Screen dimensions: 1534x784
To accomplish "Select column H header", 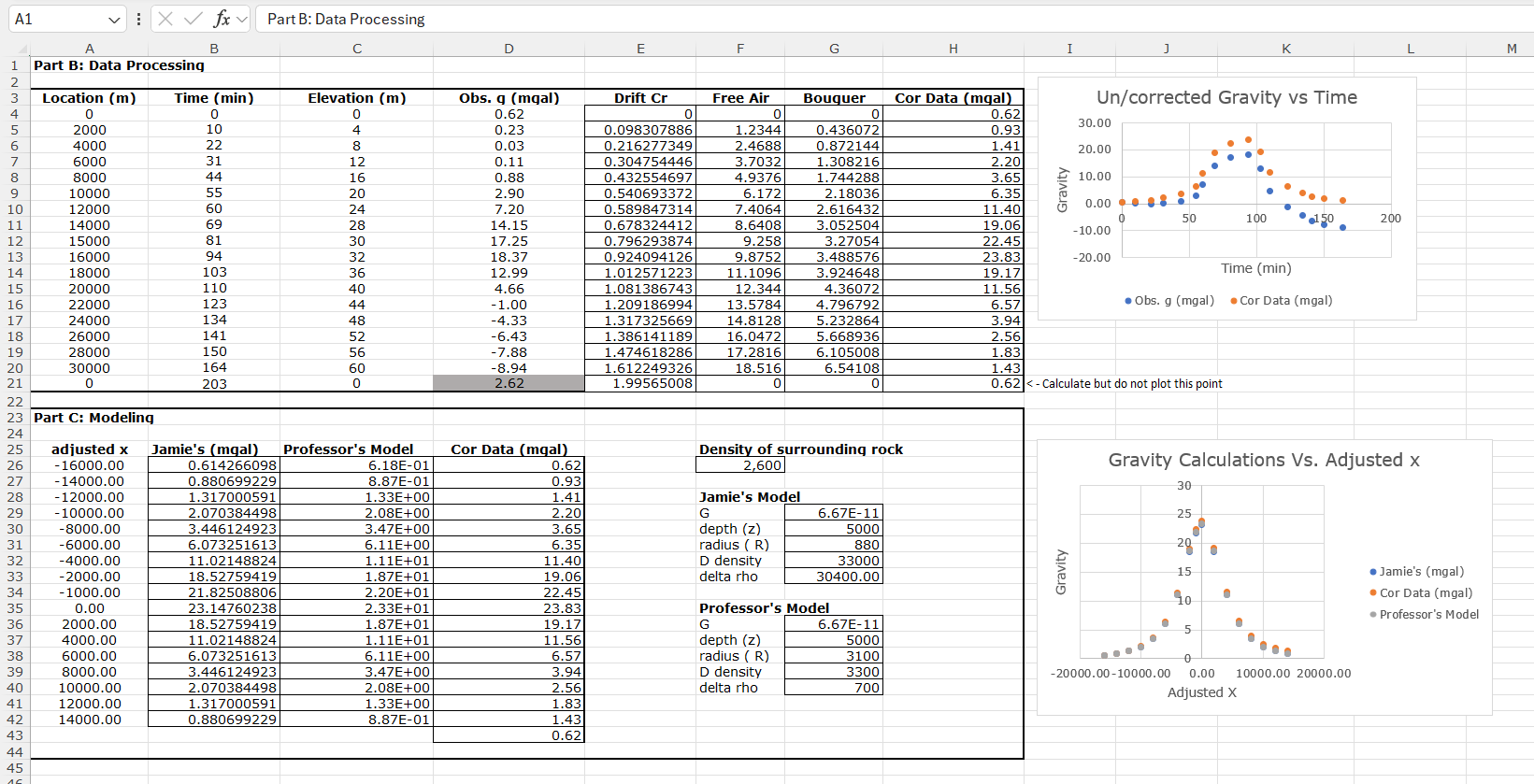I will coord(953,49).
